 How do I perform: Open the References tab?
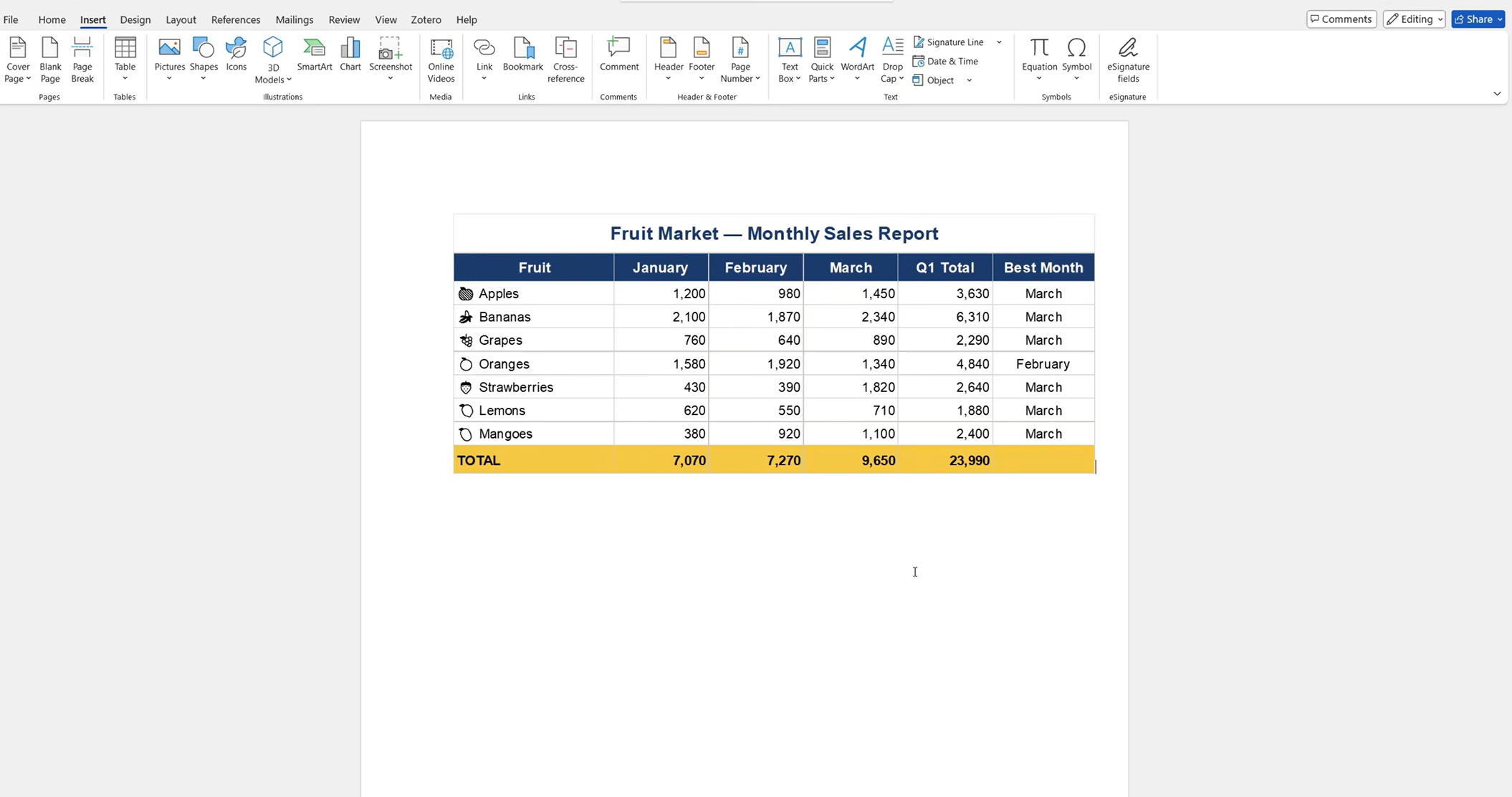(236, 19)
